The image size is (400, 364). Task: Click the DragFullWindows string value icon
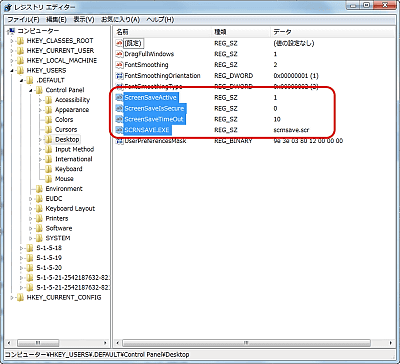119,54
